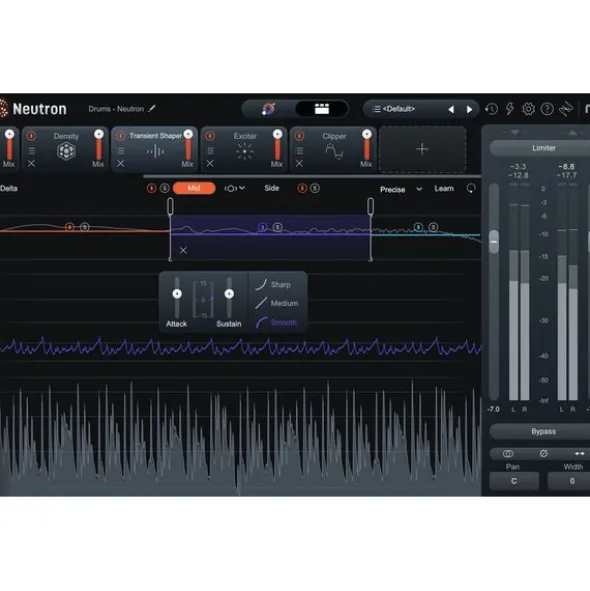Open the Exciter module preset list icon
Image resolution: width=590 pixels, height=591 pixels.
[x=210, y=151]
